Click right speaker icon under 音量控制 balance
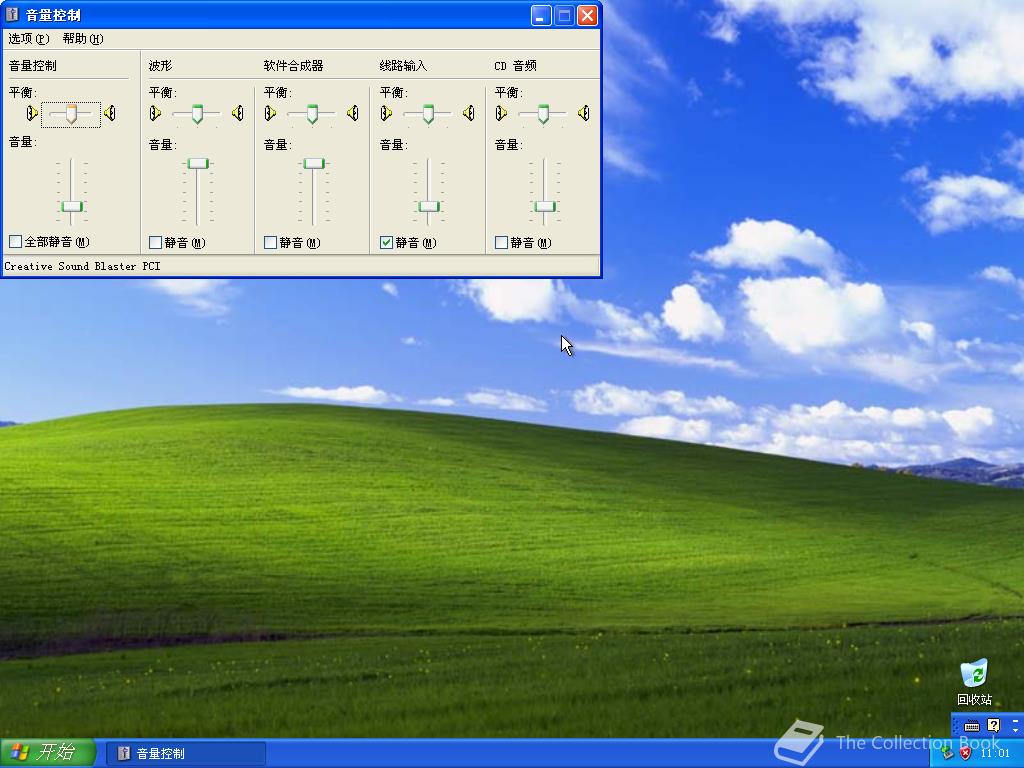The image size is (1024, 768). (110, 114)
